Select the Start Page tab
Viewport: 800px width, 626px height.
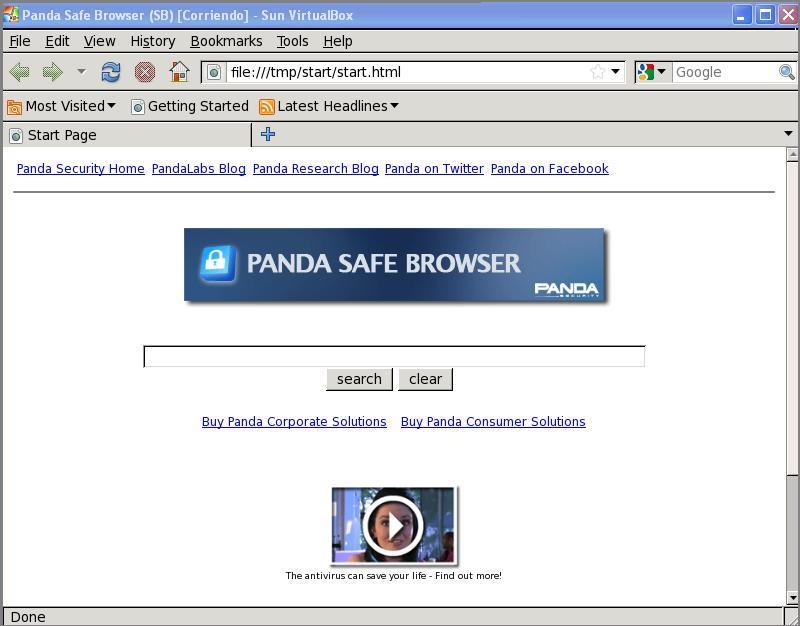click(x=127, y=135)
